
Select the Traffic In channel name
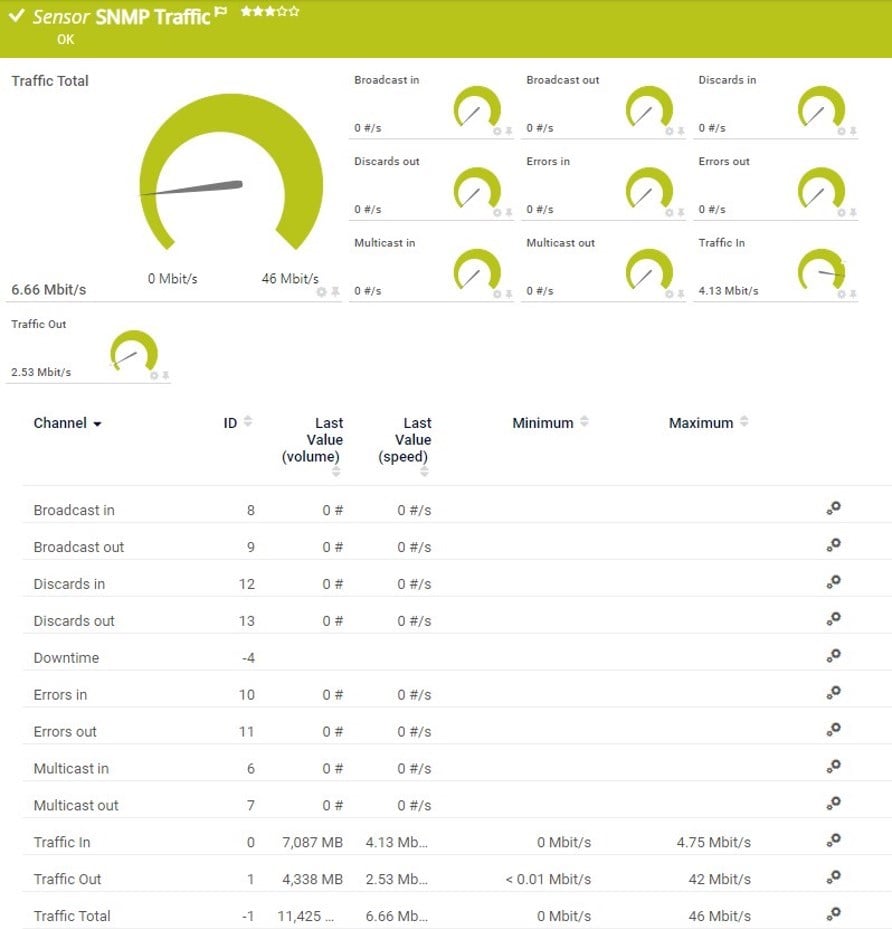point(61,841)
